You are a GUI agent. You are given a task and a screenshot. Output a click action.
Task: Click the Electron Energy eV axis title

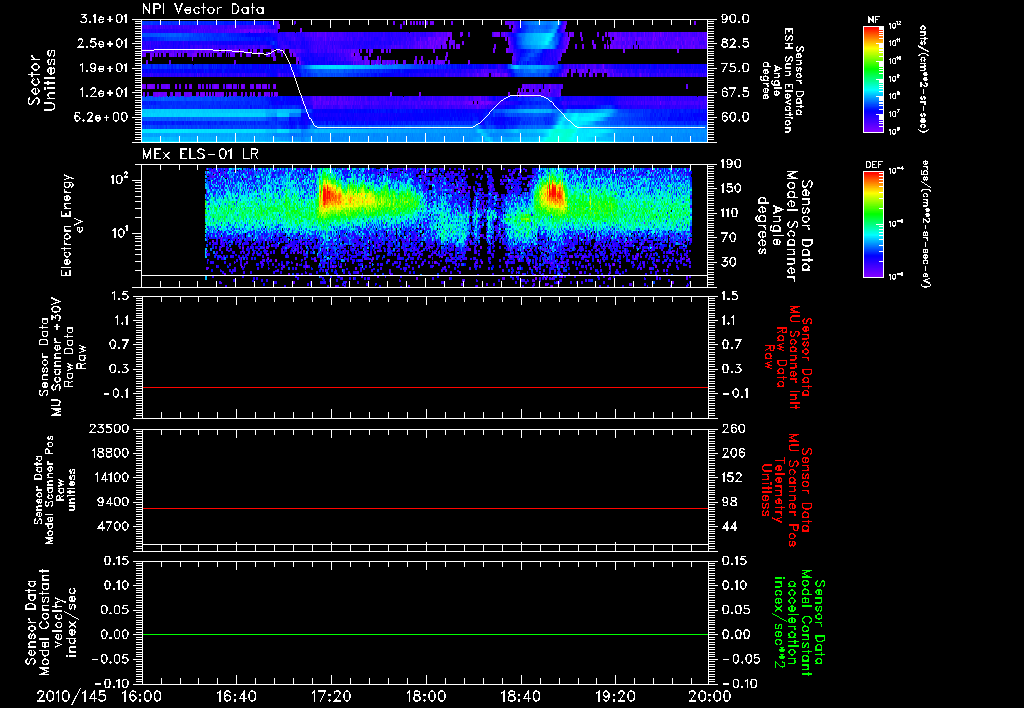[x=74, y=225]
